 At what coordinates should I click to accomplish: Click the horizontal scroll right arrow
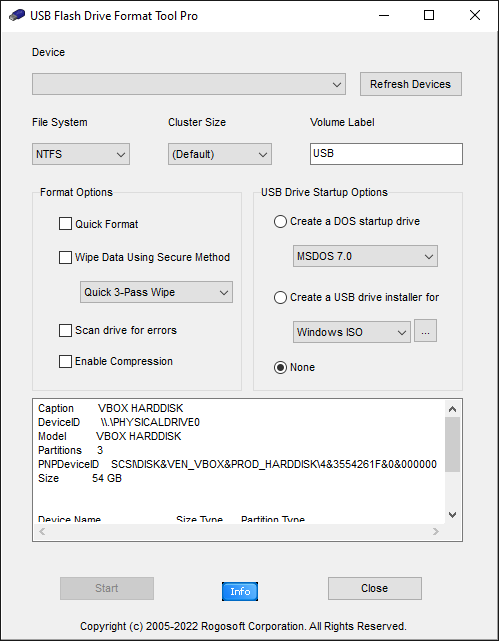436,531
